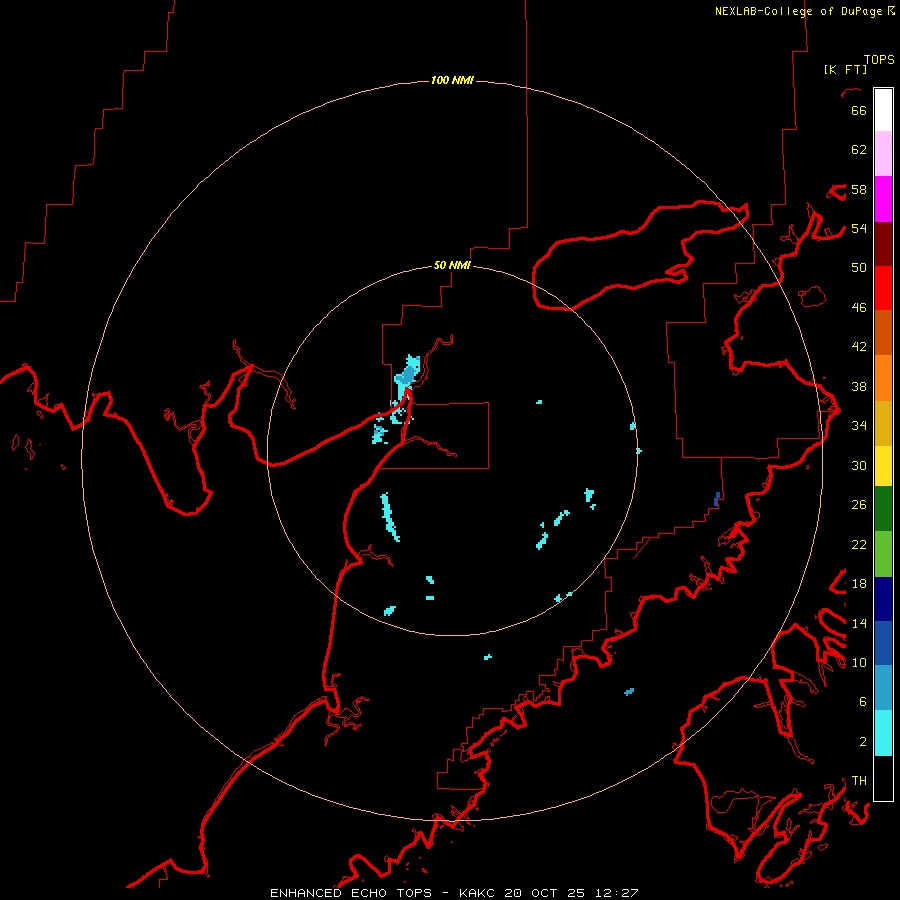900x900 pixels.
Task: Select the 38 scale label
Action: pyautogui.click(x=859, y=386)
